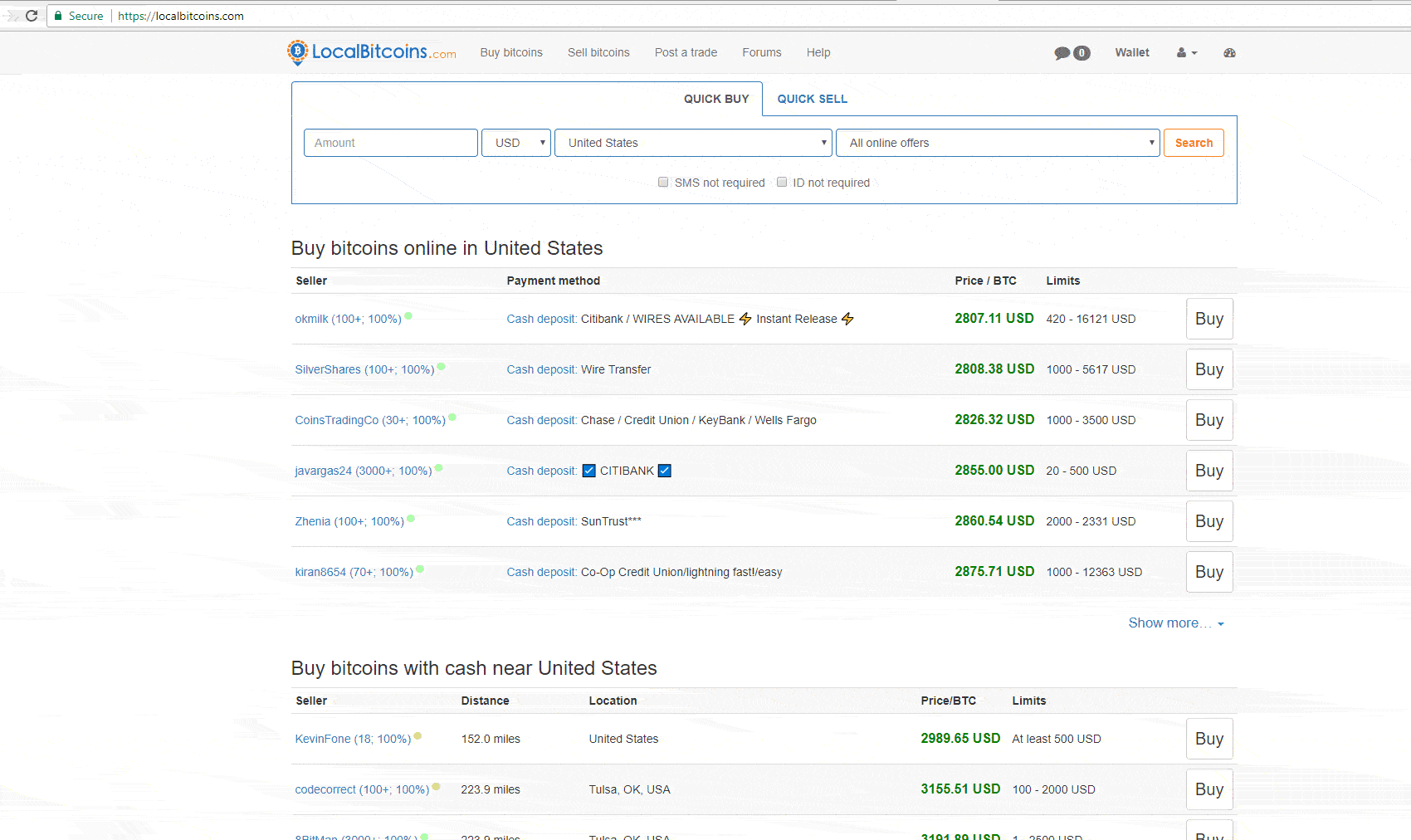The width and height of the screenshot is (1411, 840).
Task: Click the 152.0 miles distance value
Action: click(x=491, y=739)
